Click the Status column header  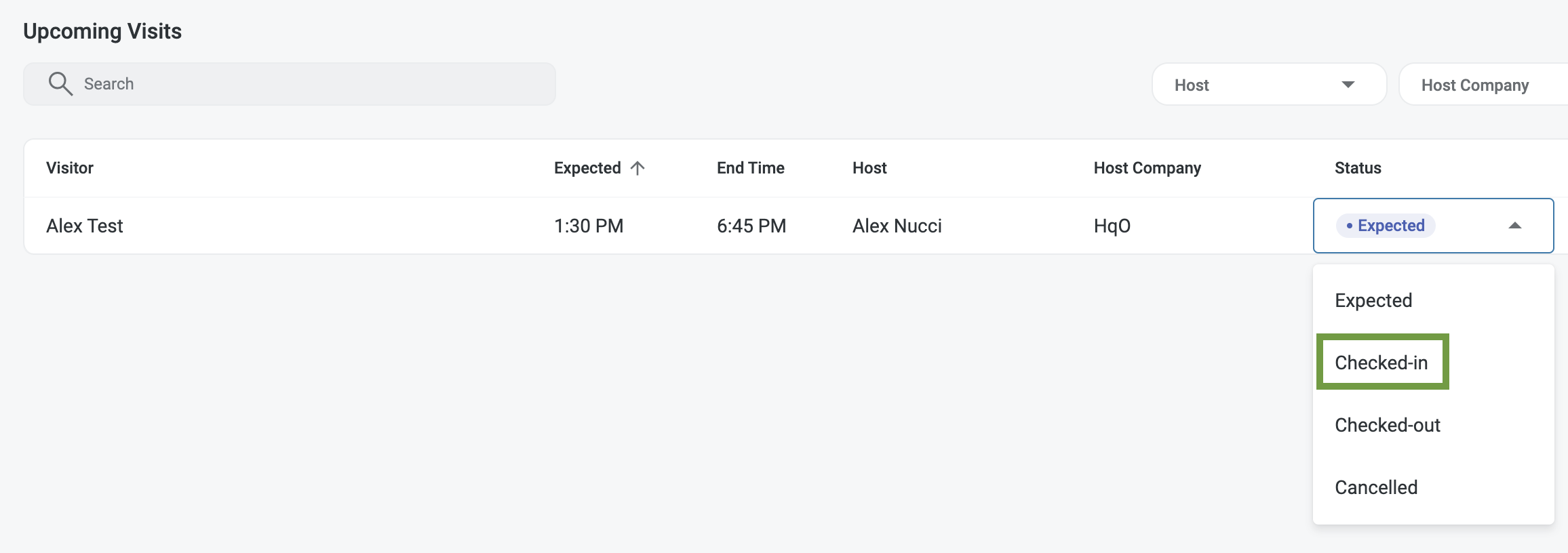coord(1358,168)
